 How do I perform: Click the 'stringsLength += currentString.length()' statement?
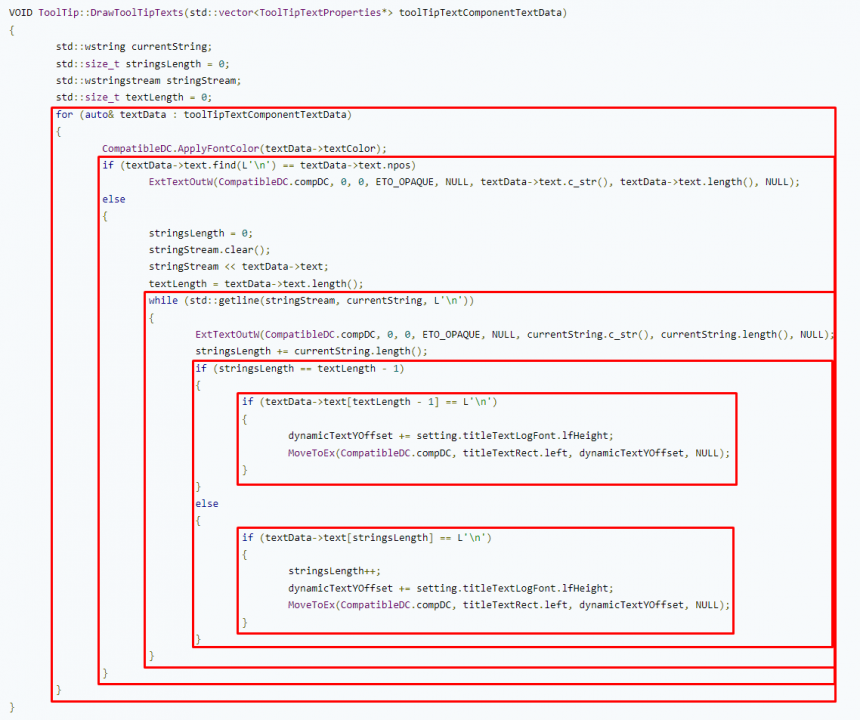(311, 351)
